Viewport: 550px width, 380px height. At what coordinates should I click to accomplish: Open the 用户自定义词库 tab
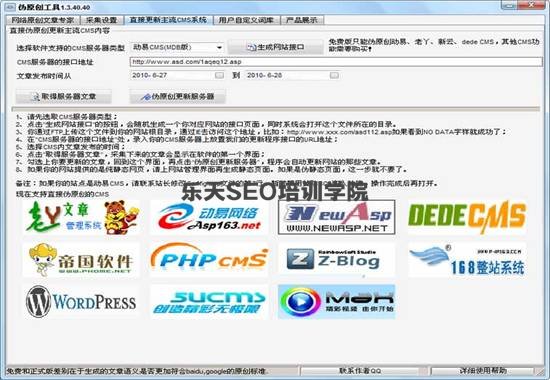[246, 20]
